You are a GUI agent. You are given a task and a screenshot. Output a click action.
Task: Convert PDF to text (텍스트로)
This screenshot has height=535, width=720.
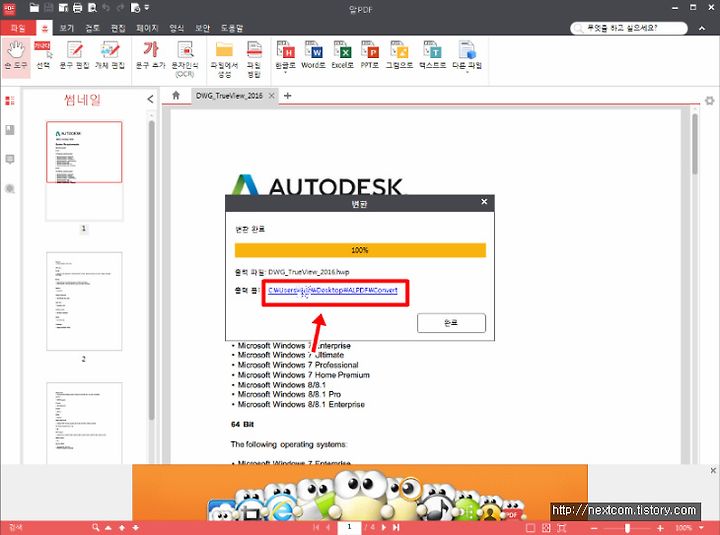(432, 55)
